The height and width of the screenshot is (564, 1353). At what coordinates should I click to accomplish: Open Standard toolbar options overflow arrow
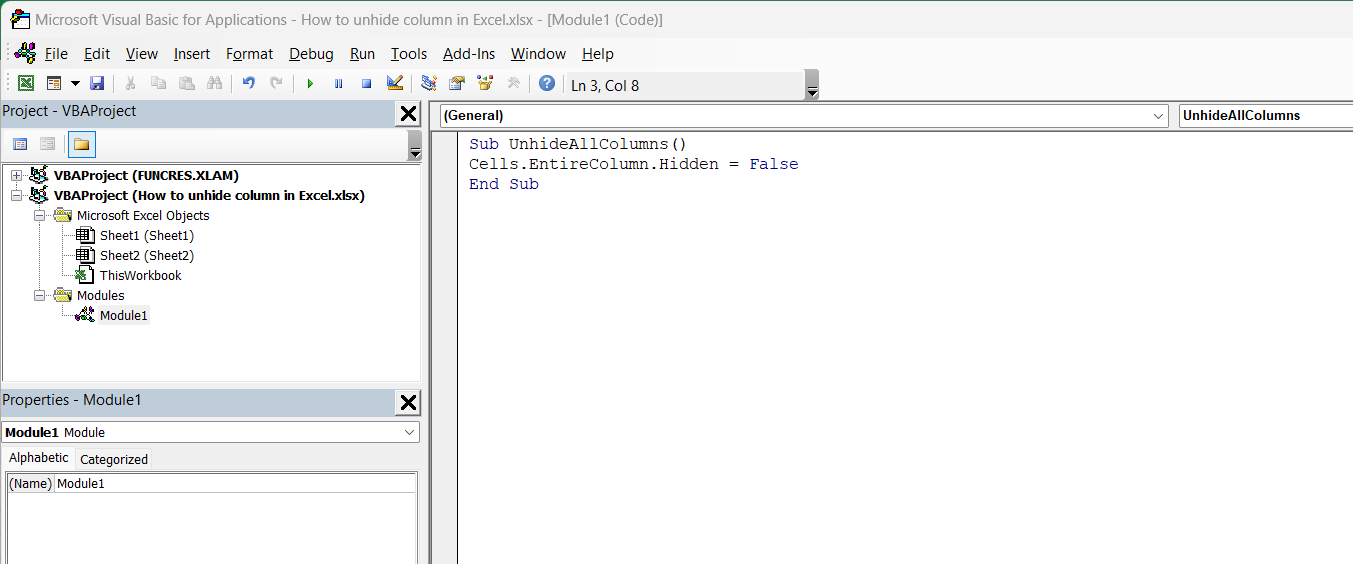(812, 85)
